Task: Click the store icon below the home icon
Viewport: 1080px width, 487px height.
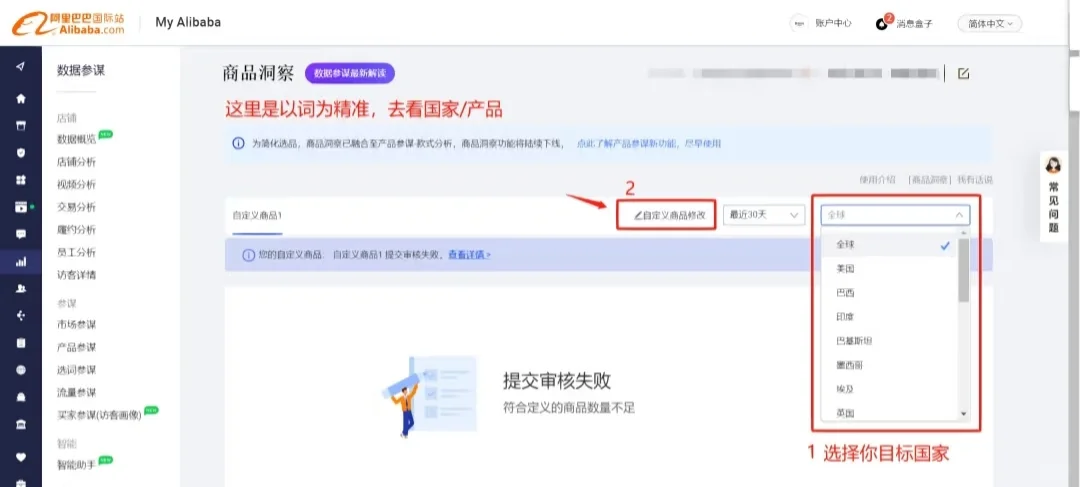Action: click(21, 126)
